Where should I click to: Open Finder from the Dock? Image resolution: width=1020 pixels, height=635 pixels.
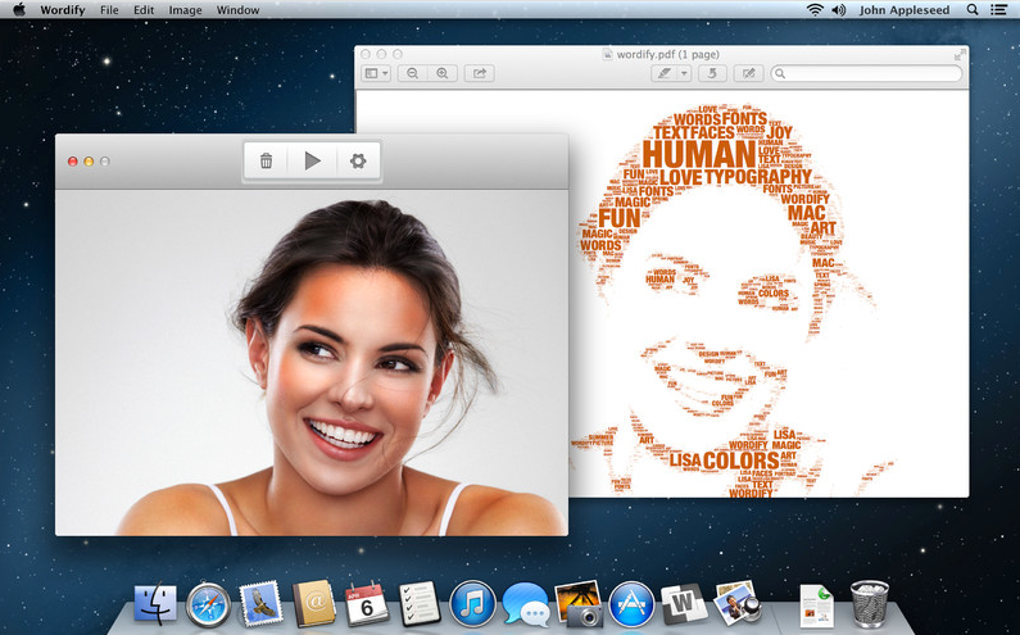click(x=155, y=604)
